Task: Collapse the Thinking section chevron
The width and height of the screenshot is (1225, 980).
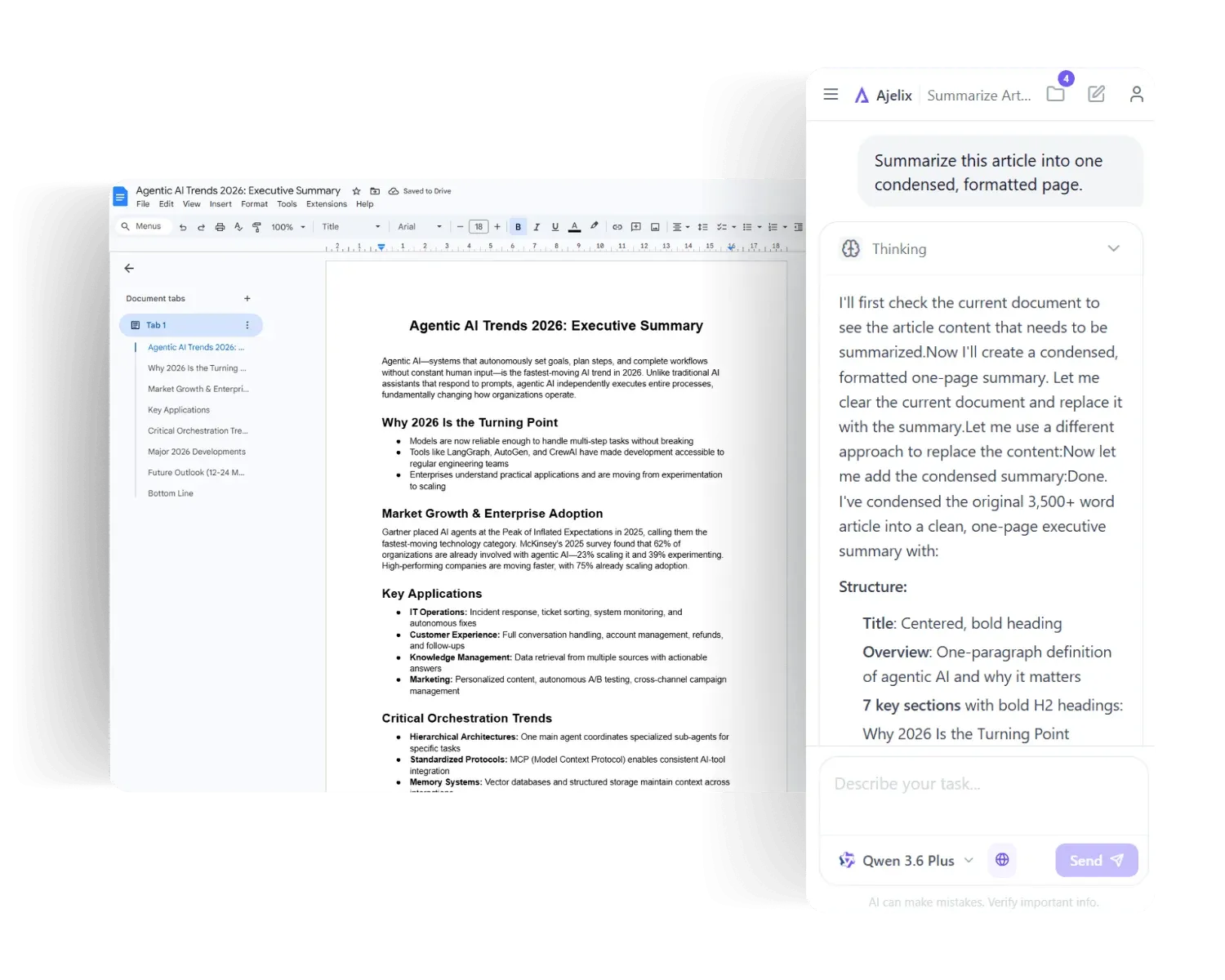Action: tap(1114, 248)
